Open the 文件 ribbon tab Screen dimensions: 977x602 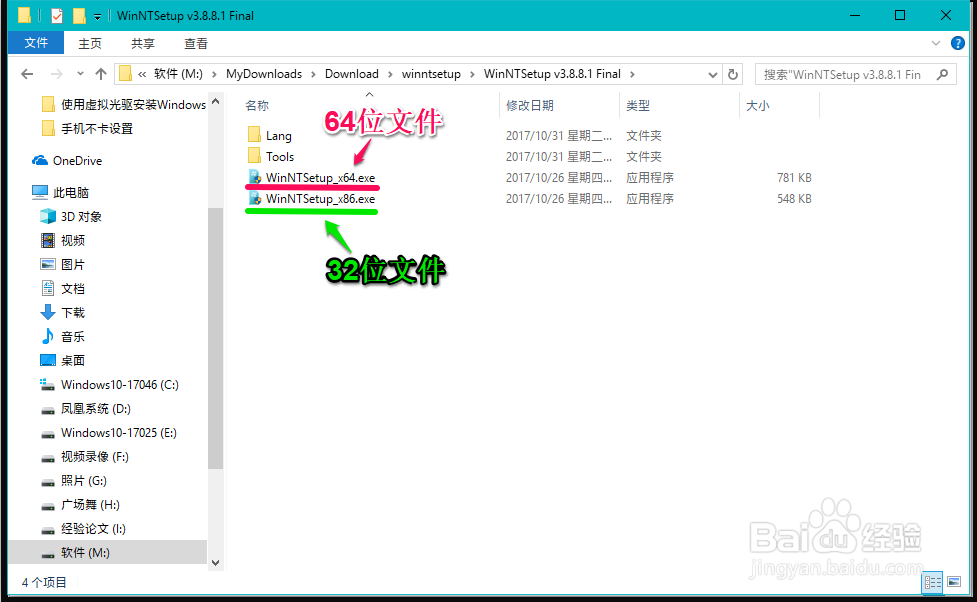coord(36,43)
